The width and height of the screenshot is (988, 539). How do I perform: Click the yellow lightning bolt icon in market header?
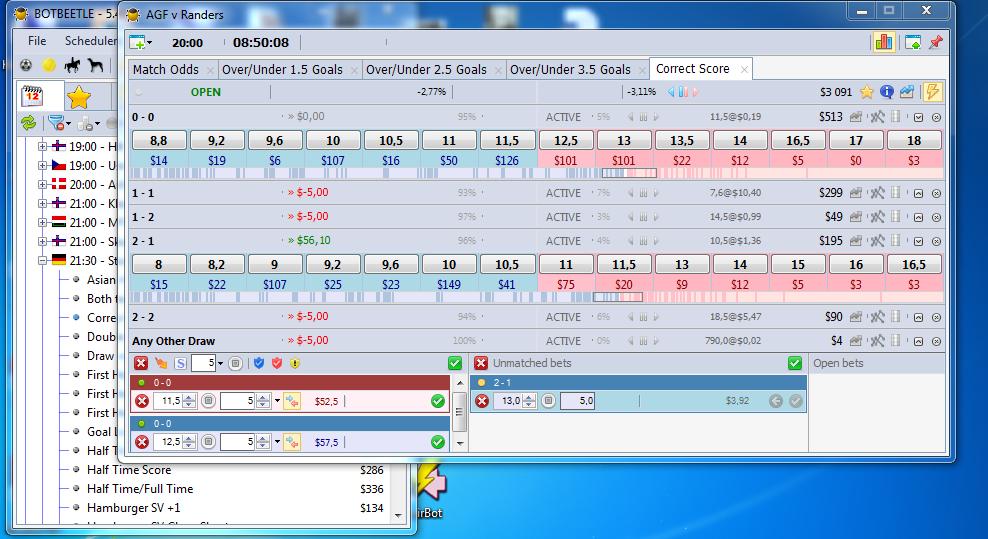point(933,92)
